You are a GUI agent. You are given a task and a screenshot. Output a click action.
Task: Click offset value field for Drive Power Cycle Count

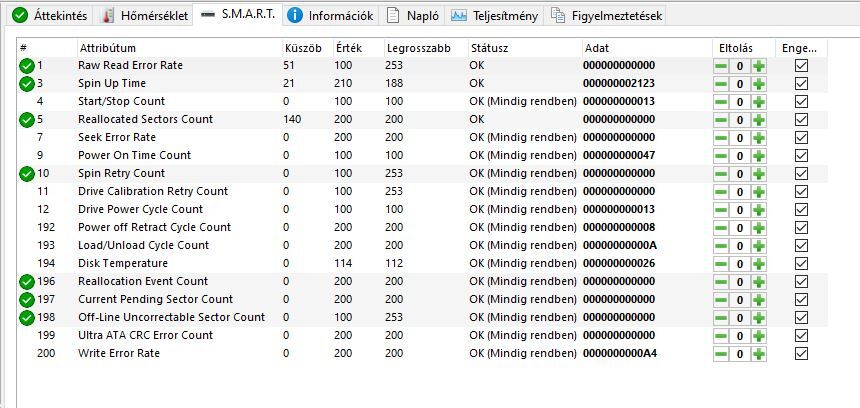tap(740, 210)
